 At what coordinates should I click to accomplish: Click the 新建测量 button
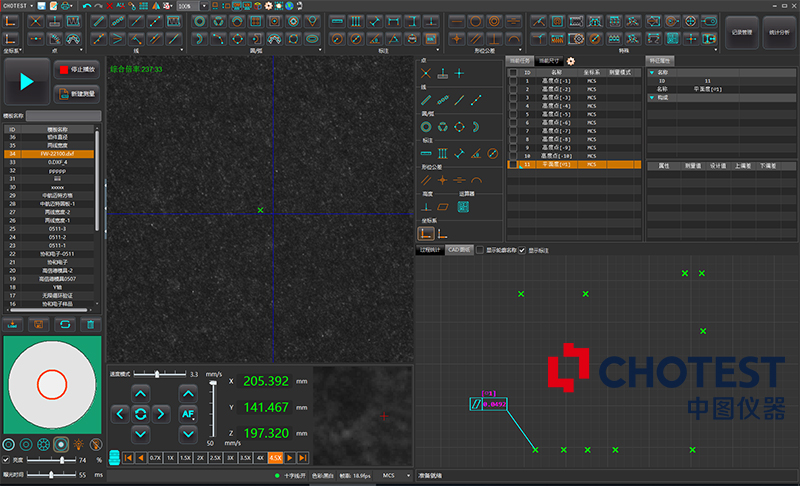tap(78, 93)
